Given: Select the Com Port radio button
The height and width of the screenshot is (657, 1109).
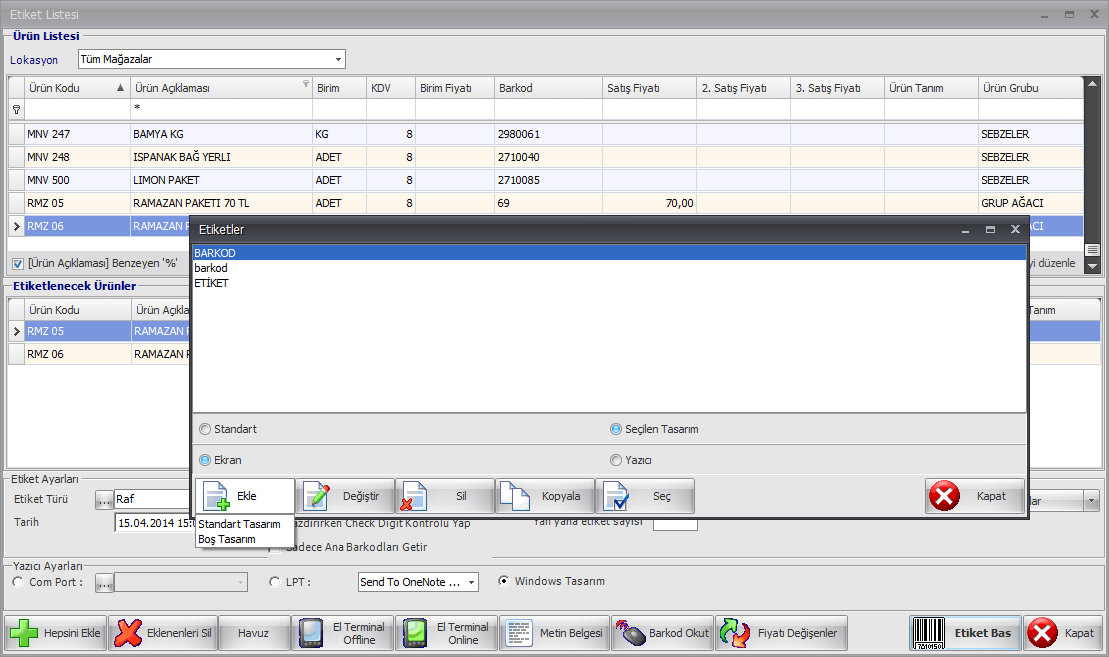Looking at the screenshot, I should pos(18,582).
